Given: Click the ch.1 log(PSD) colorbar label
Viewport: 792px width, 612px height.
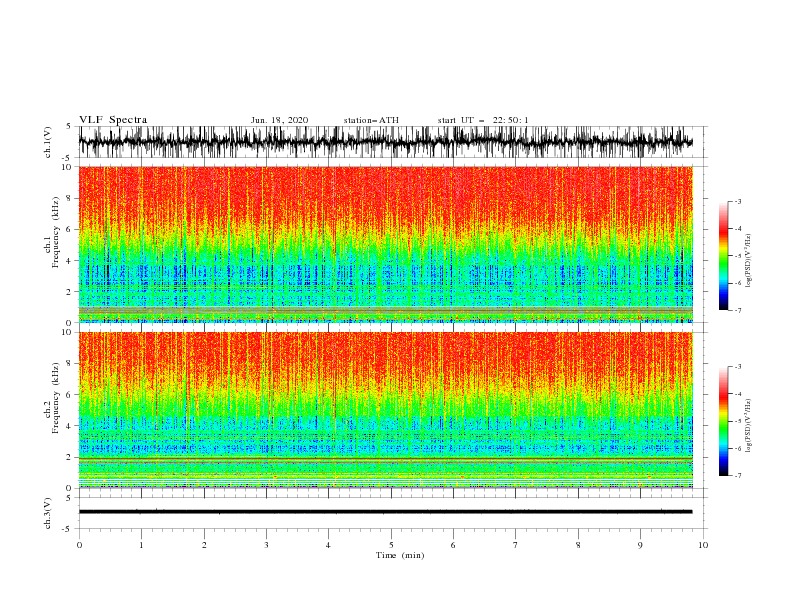Looking at the screenshot, I should 748,261.
